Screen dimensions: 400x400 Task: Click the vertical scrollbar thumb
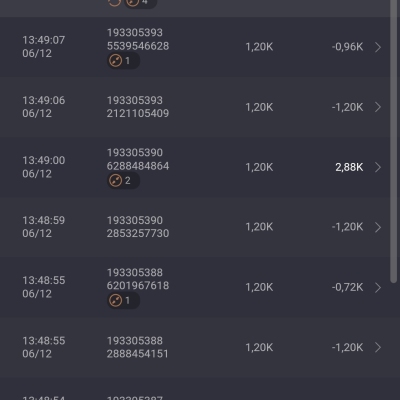394,142
